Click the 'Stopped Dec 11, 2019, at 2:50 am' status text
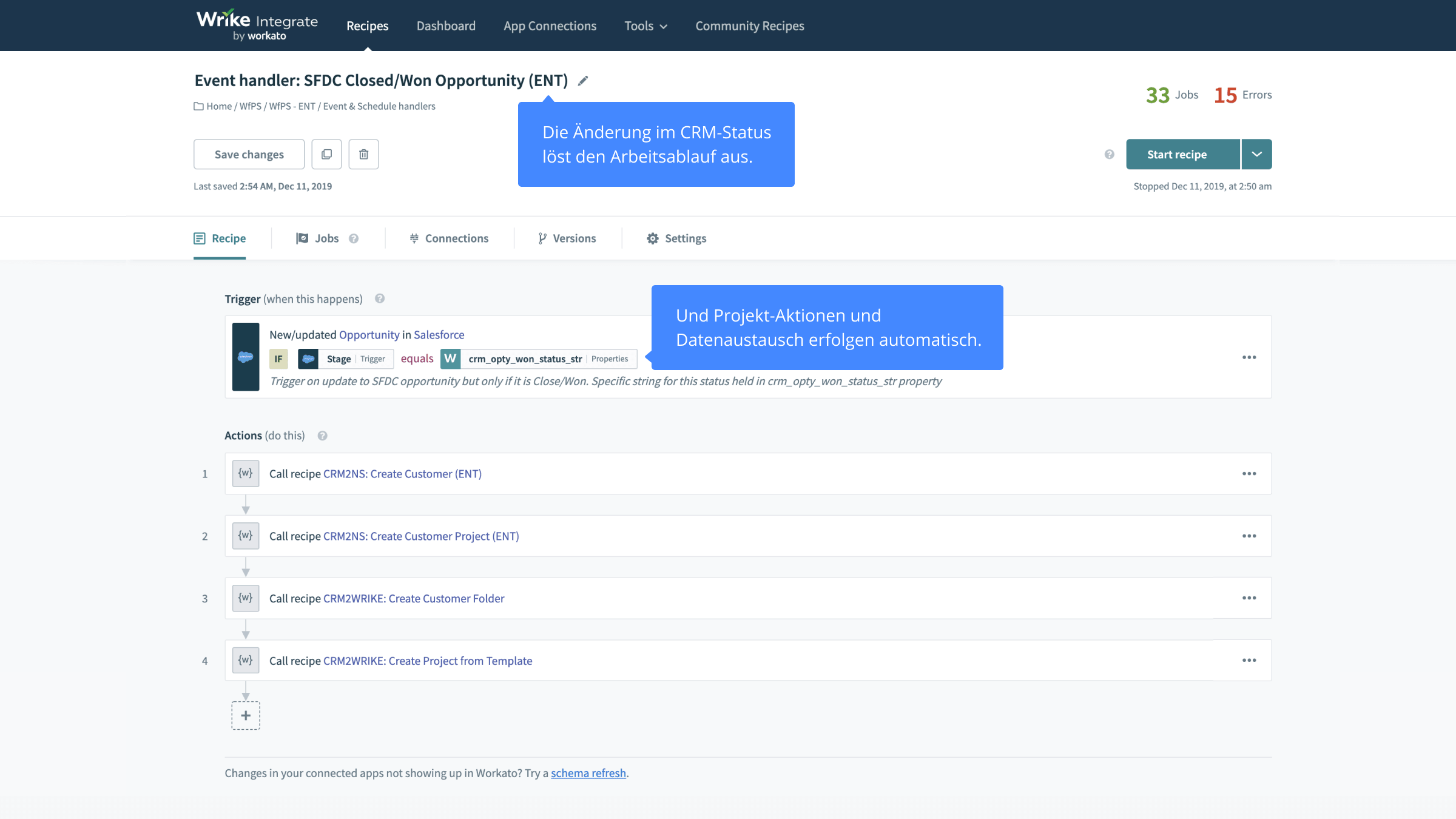The width and height of the screenshot is (1456, 819). [1202, 186]
